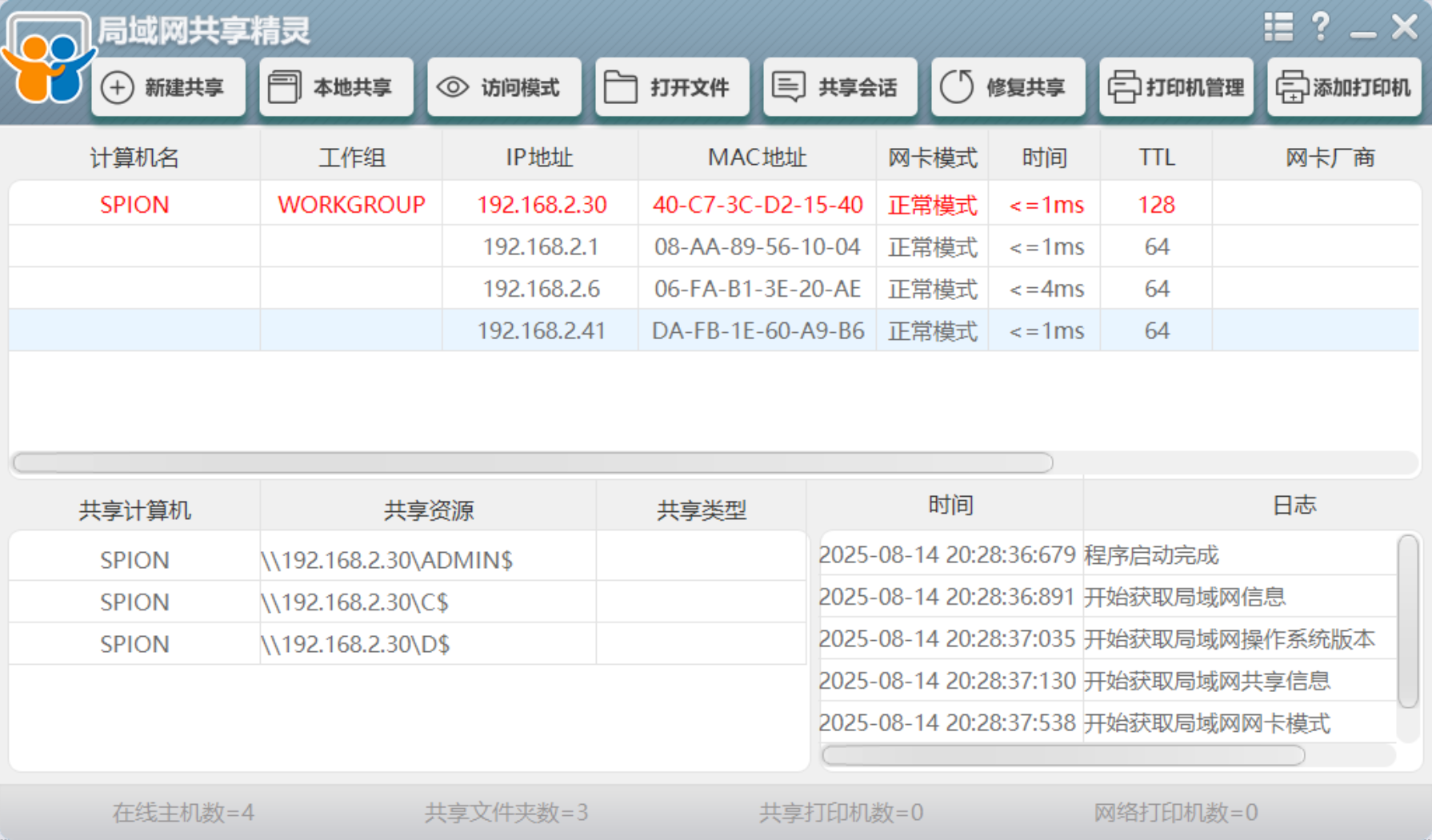Click the 打开文件 folder icon
The image size is (1432, 840).
(x=620, y=87)
